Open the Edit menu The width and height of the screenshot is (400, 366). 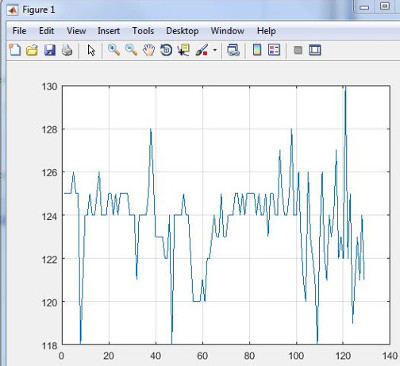coord(46,31)
